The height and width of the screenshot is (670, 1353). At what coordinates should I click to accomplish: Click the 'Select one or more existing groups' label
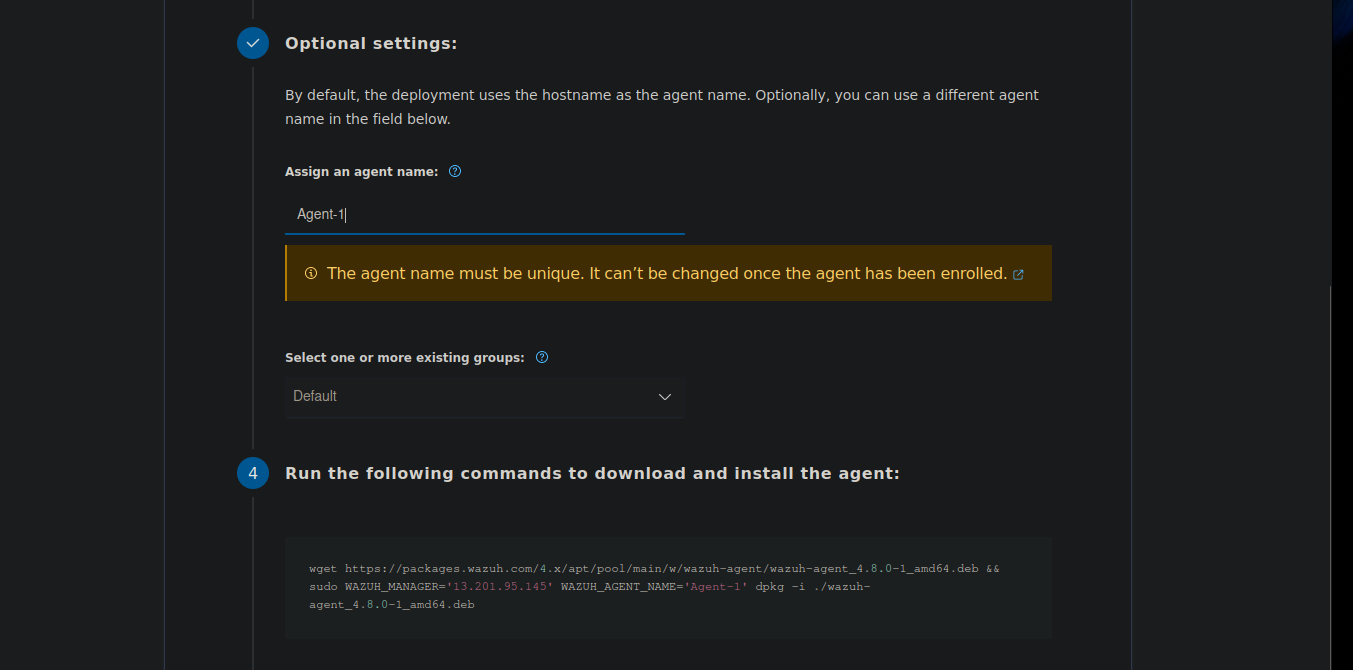(405, 357)
